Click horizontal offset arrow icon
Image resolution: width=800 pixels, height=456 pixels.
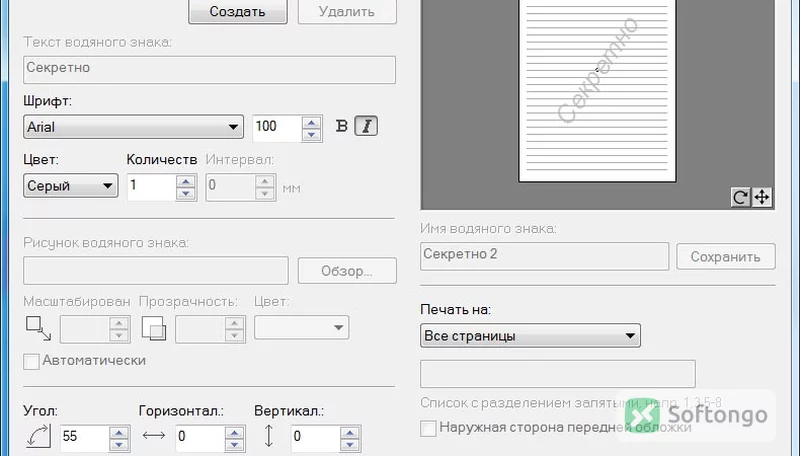coord(154,436)
